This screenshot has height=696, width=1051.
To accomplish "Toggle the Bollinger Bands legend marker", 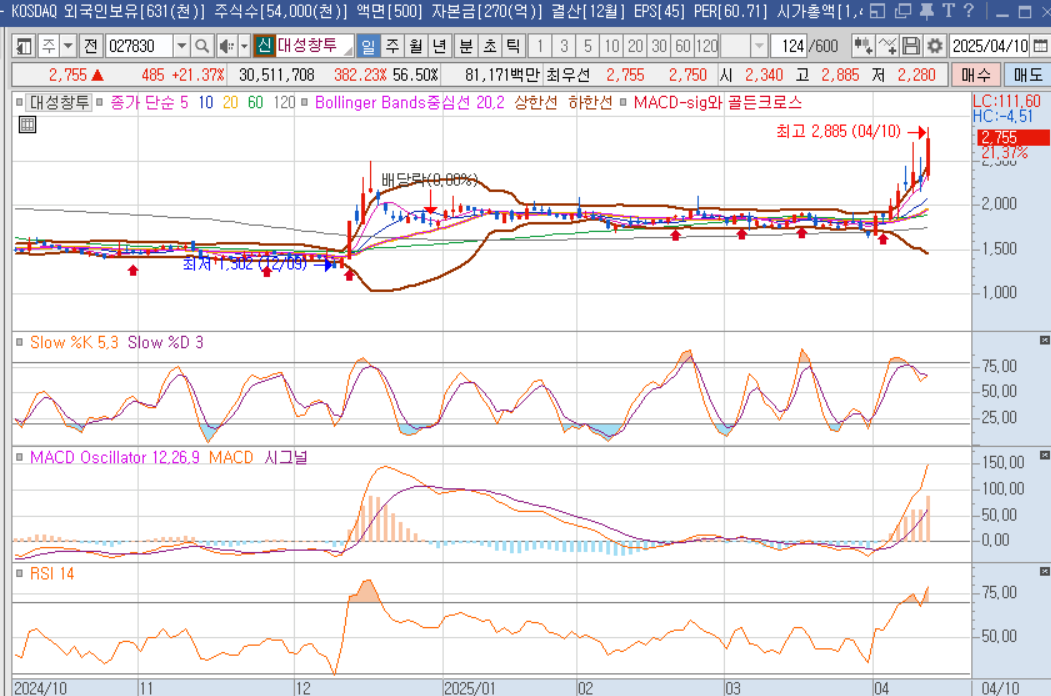I will 304,103.
